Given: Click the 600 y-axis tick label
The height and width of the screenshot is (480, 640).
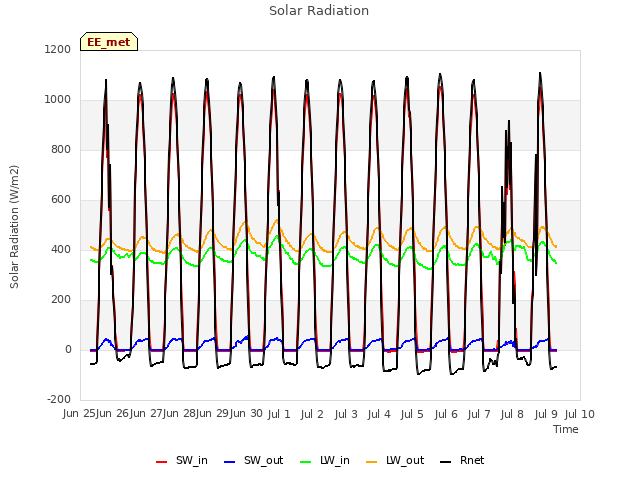Looking at the screenshot, I should tap(61, 200).
